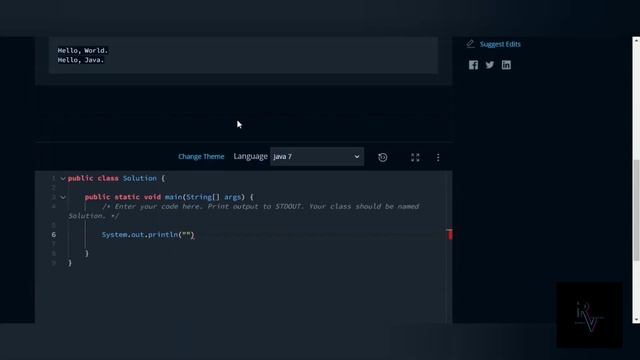Place cursor in System.out.println line
This screenshot has height=360, width=640.
click(x=148, y=235)
